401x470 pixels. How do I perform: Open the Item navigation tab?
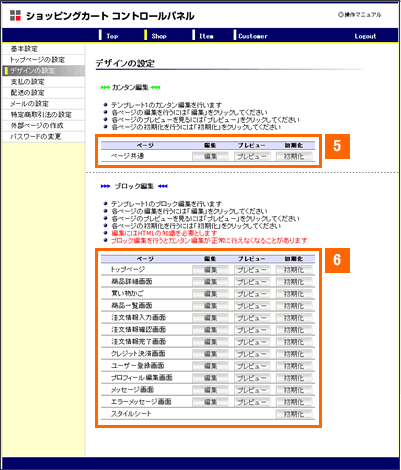pos(206,36)
